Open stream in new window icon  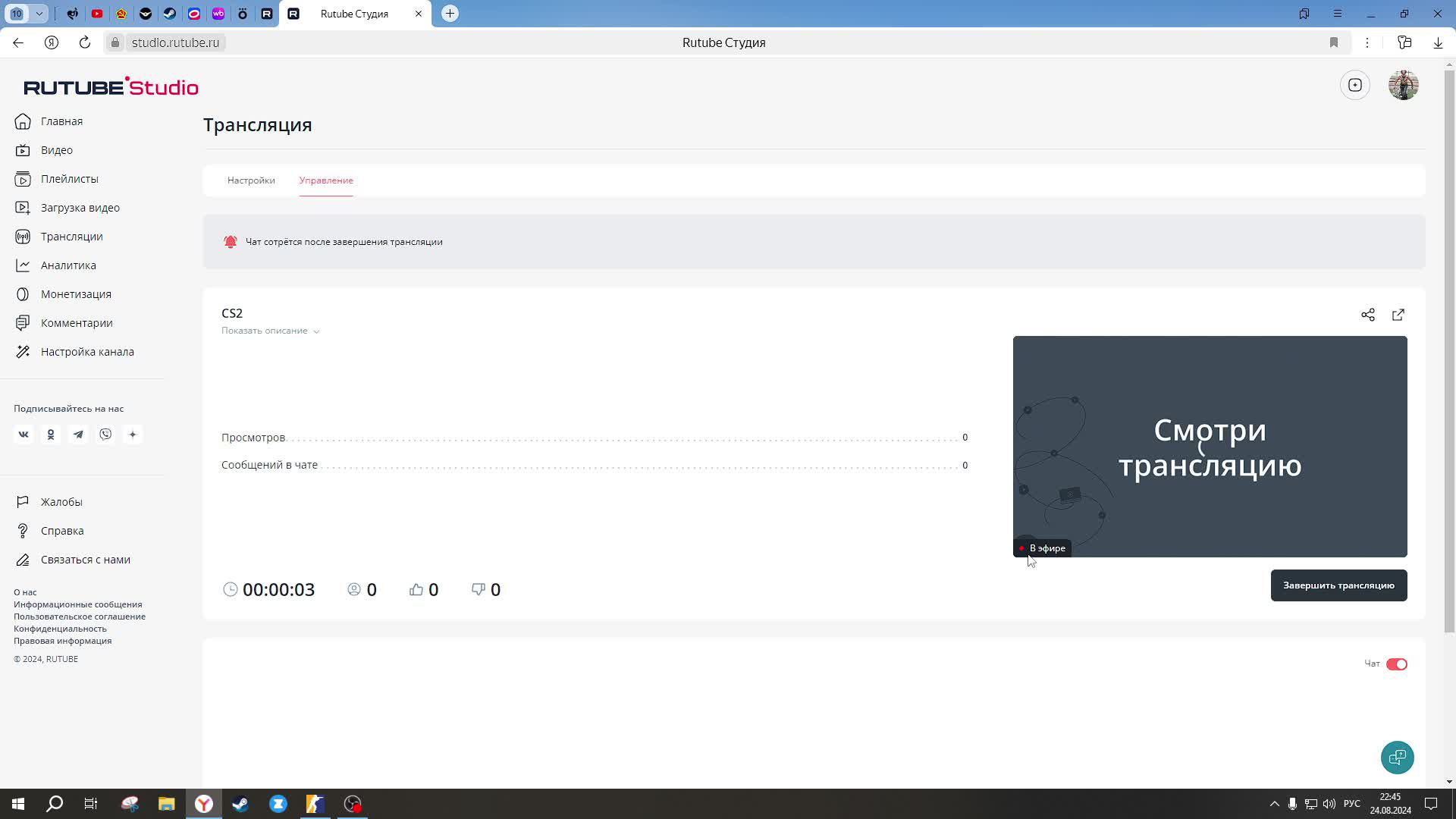[x=1398, y=315]
